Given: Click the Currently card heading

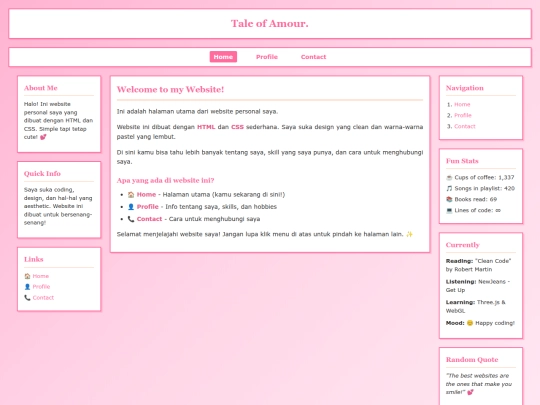Looking at the screenshot, I should [463, 245].
